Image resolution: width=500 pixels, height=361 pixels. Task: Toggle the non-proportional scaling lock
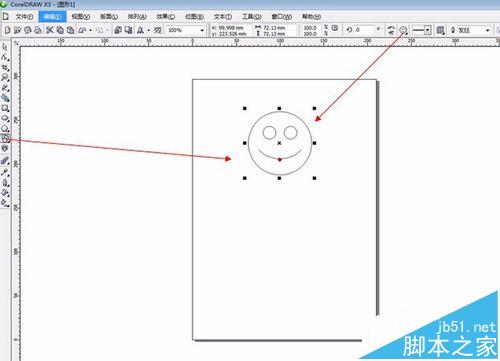(335, 29)
